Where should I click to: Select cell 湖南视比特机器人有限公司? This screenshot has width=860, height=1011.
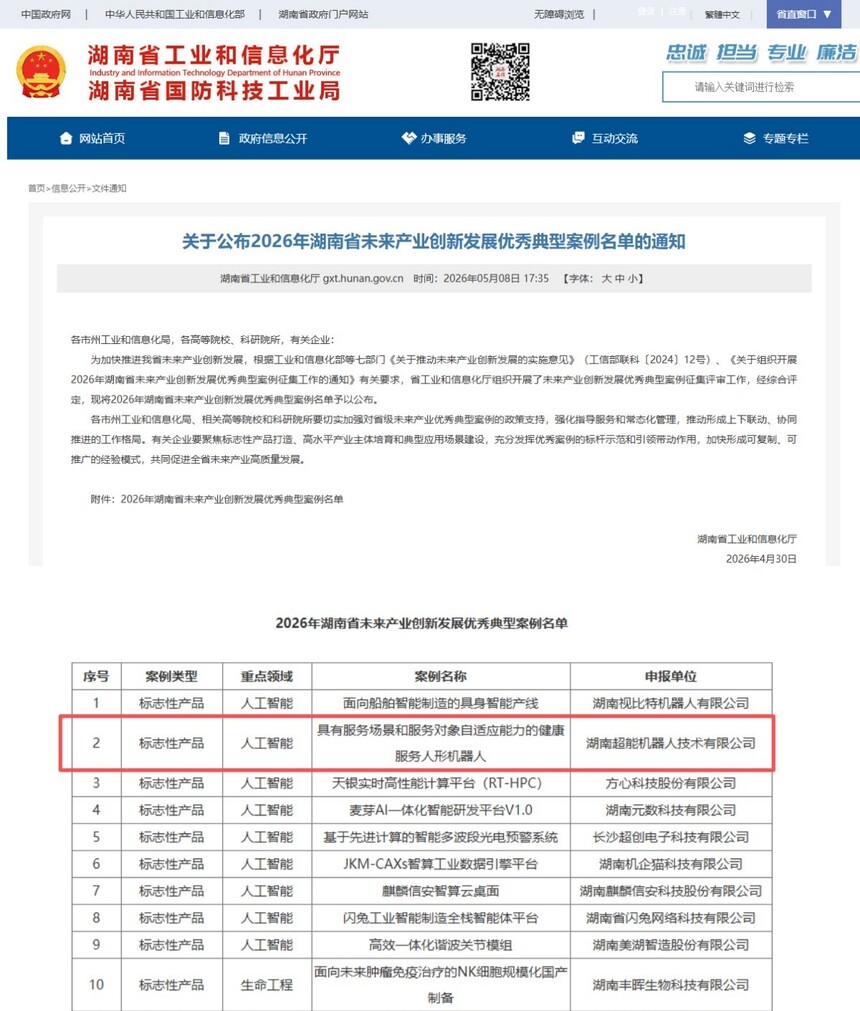[670, 703]
